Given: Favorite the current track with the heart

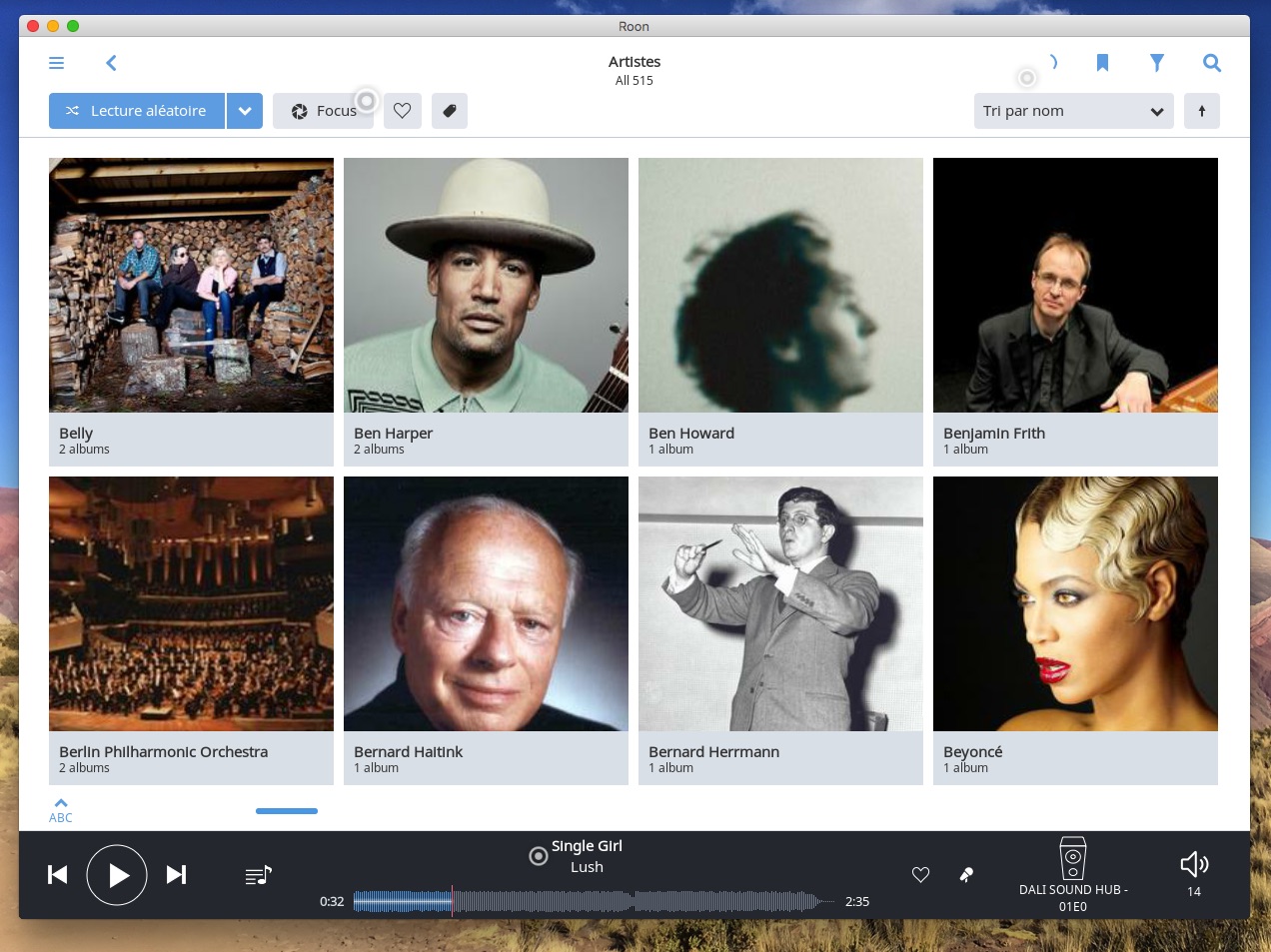Looking at the screenshot, I should [x=921, y=875].
